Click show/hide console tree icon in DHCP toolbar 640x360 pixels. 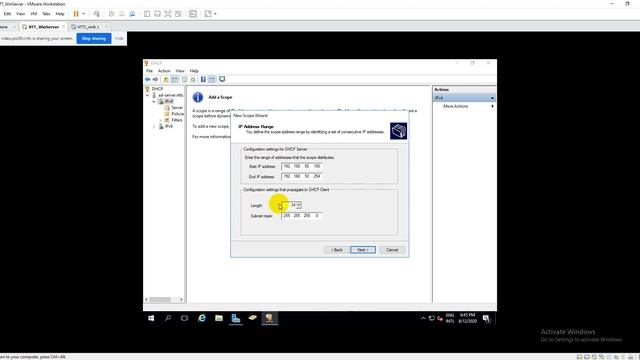(175, 79)
